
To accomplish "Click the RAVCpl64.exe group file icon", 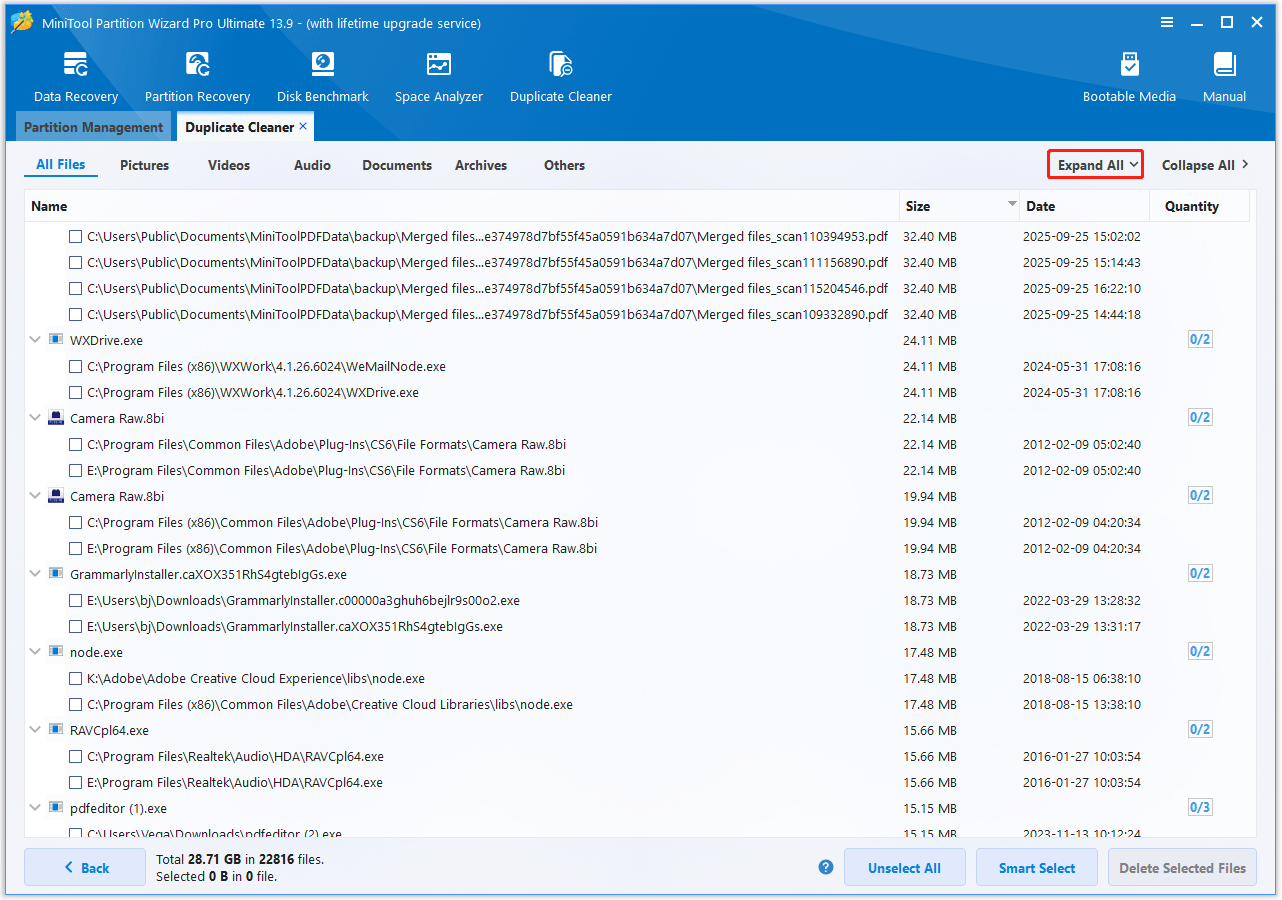I will tap(56, 730).
